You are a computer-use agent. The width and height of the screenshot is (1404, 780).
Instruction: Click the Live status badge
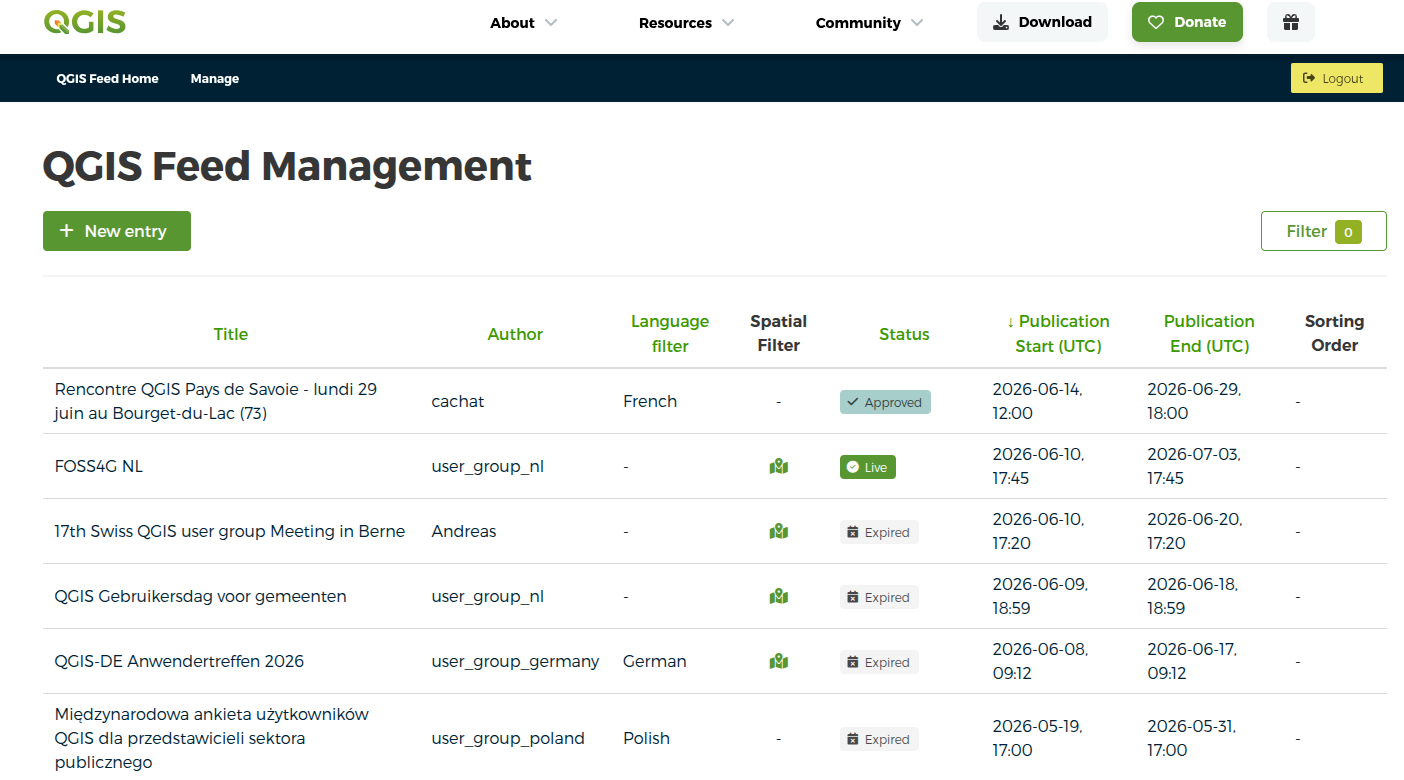click(x=868, y=467)
